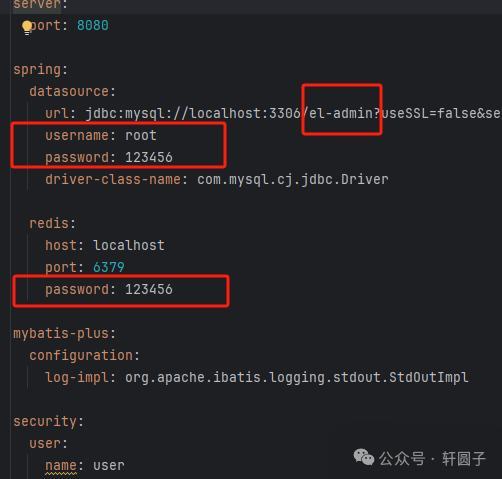Click the com.mysql.cj.jdbc.Driver class name
This screenshot has height=479, width=502.
tap(293, 180)
